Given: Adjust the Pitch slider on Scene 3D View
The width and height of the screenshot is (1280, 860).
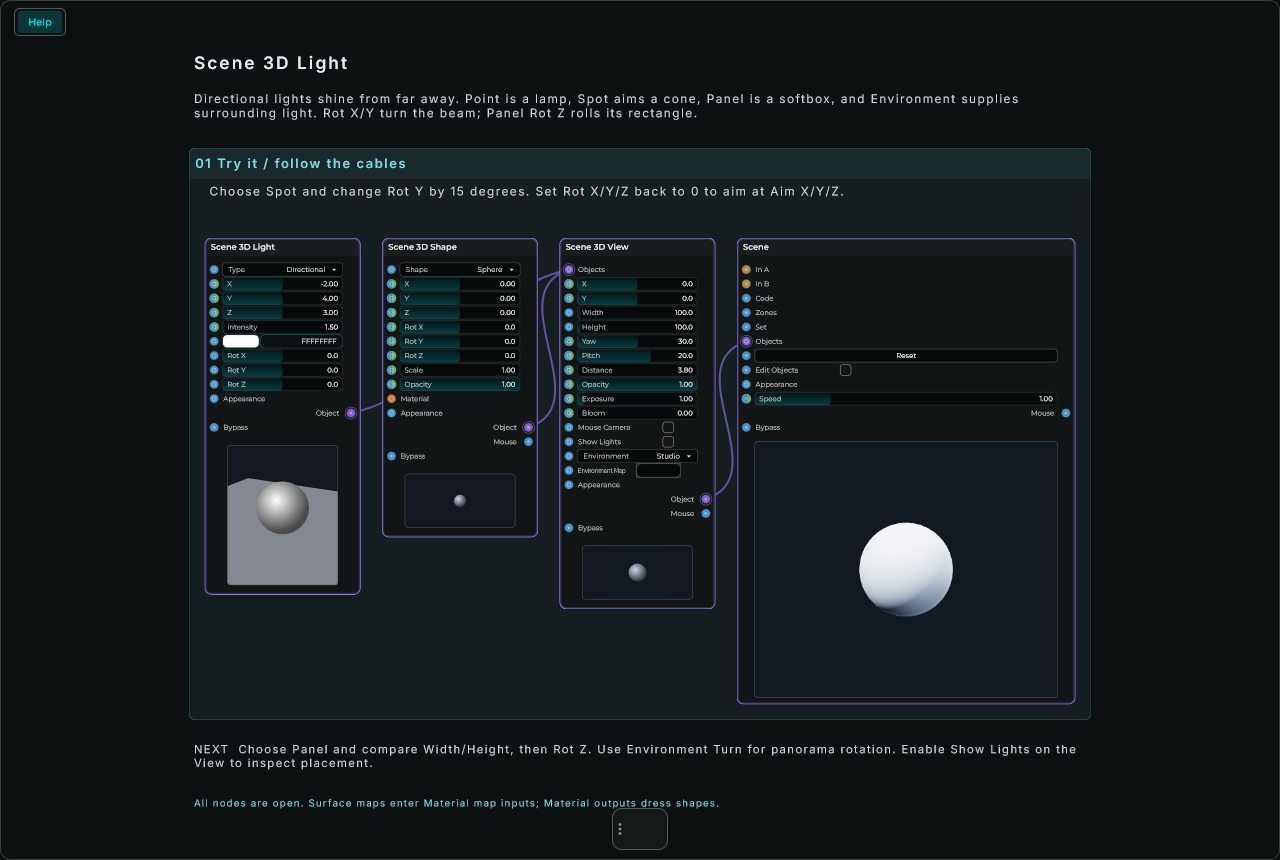Looking at the screenshot, I should [x=638, y=356].
